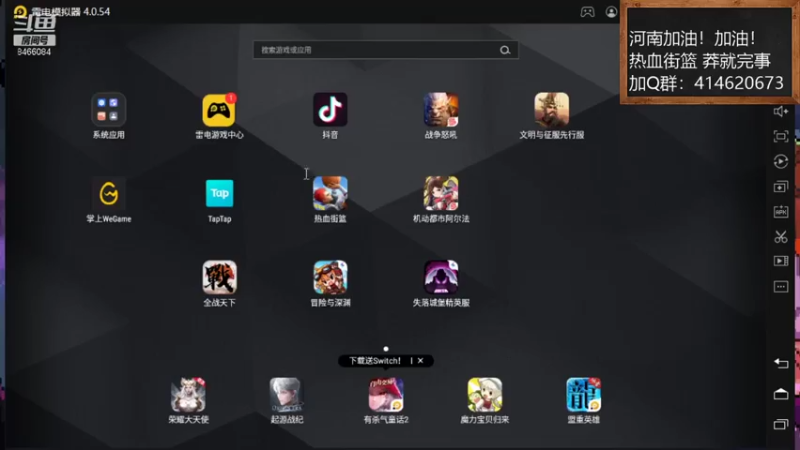Click the 下载送Switch! promotion text
This screenshot has height=450, width=800.
(375, 361)
